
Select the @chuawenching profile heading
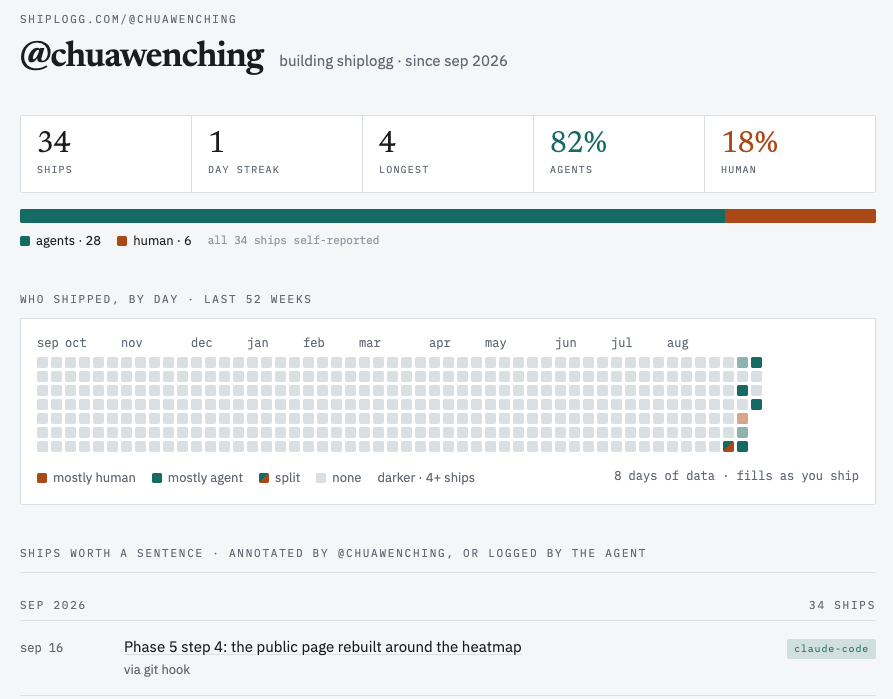tap(142, 56)
